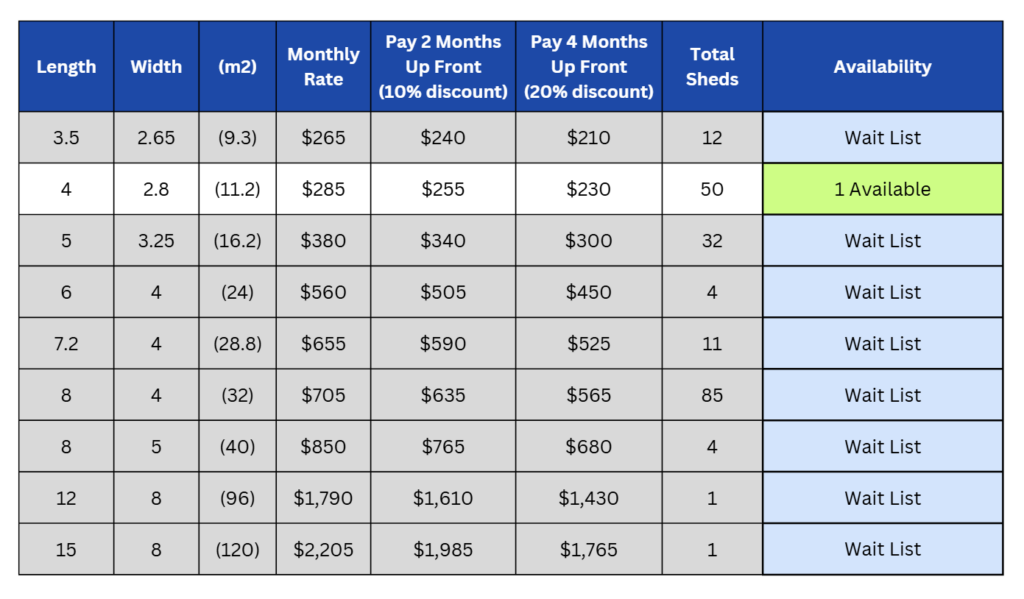The image size is (1024, 599).
Task: Click the (m2) column header
Action: click(237, 67)
